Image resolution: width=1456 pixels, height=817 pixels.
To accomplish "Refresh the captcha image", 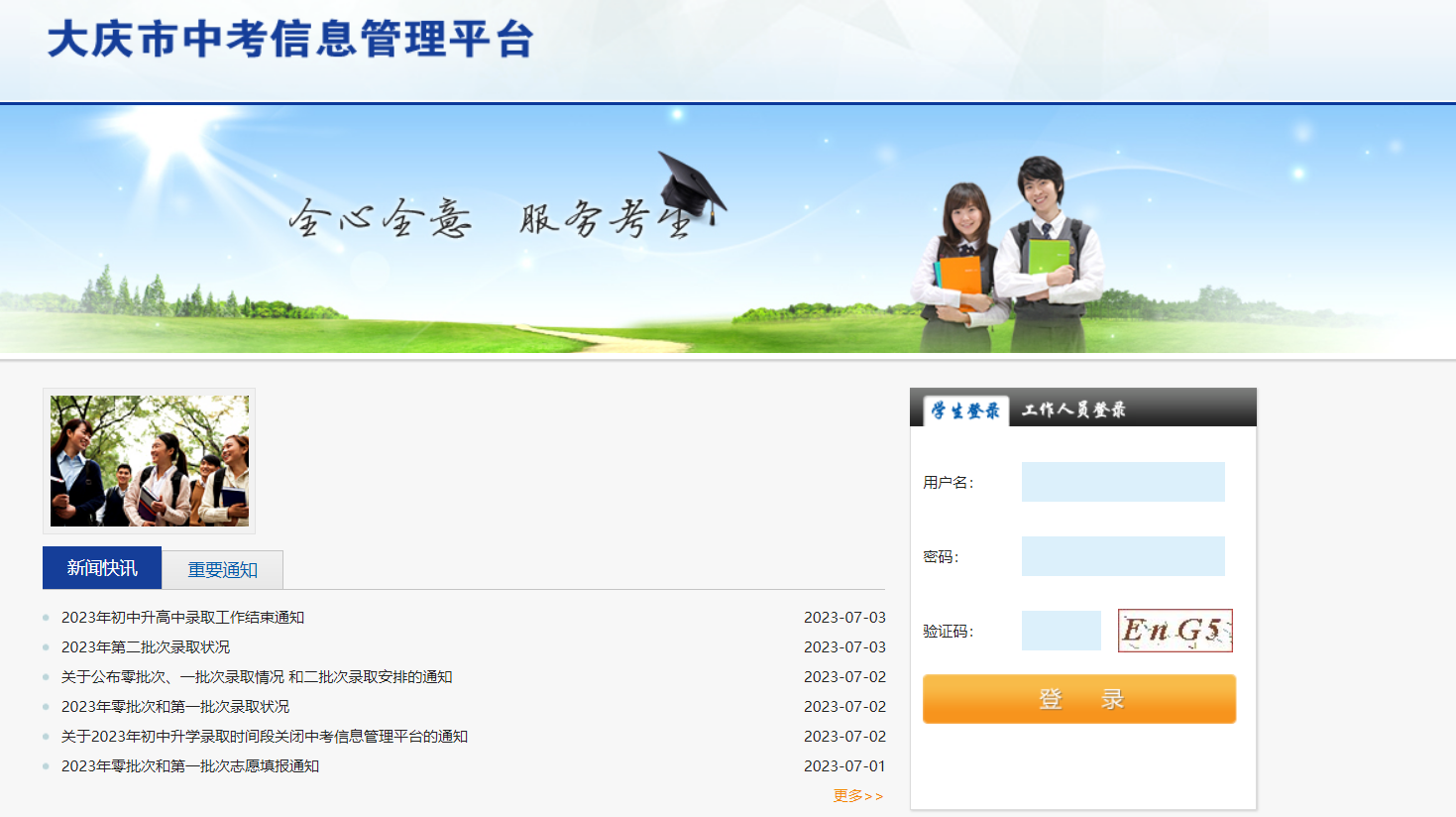I will [x=1175, y=631].
